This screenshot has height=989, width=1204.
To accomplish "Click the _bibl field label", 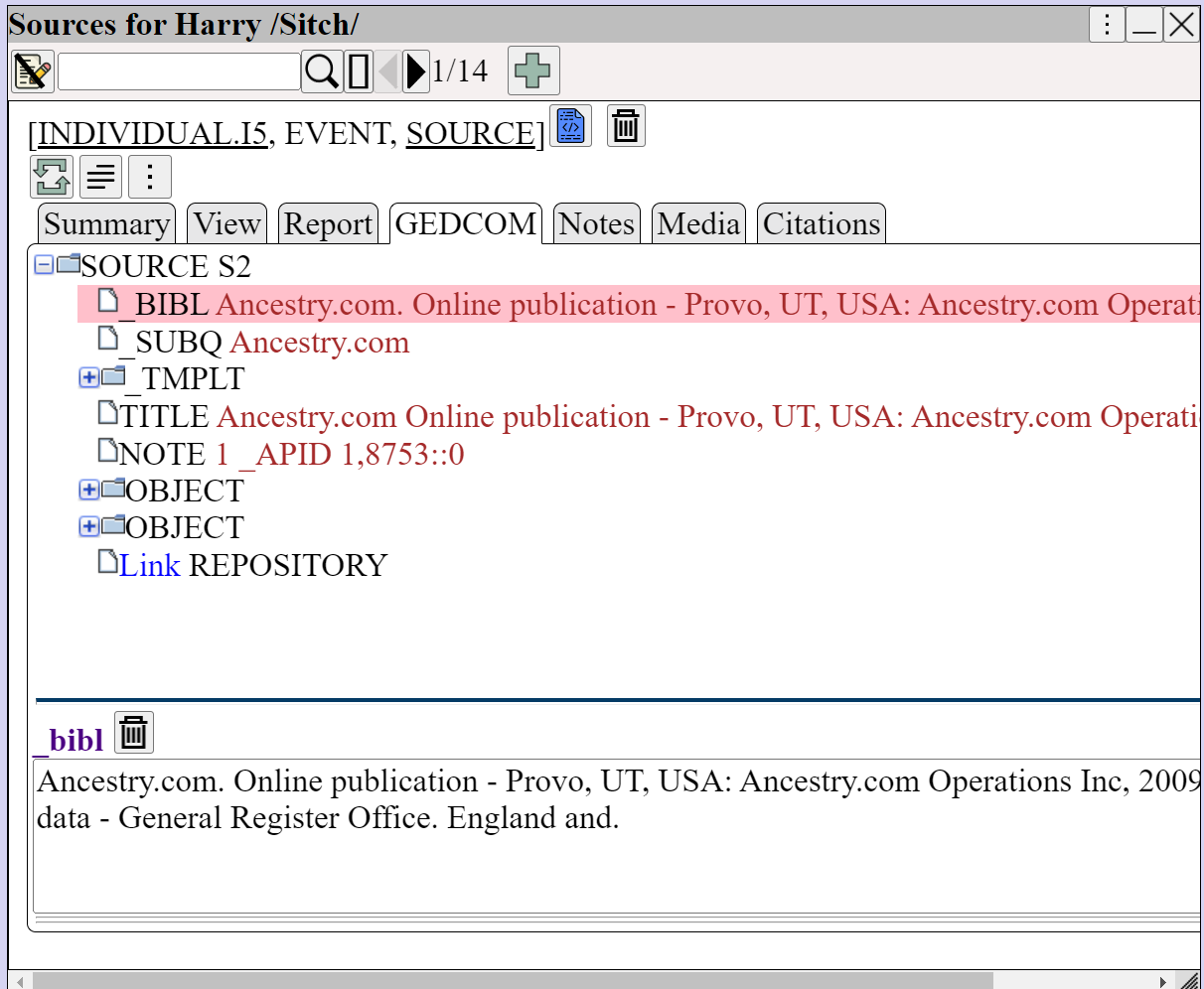I will (69, 739).
